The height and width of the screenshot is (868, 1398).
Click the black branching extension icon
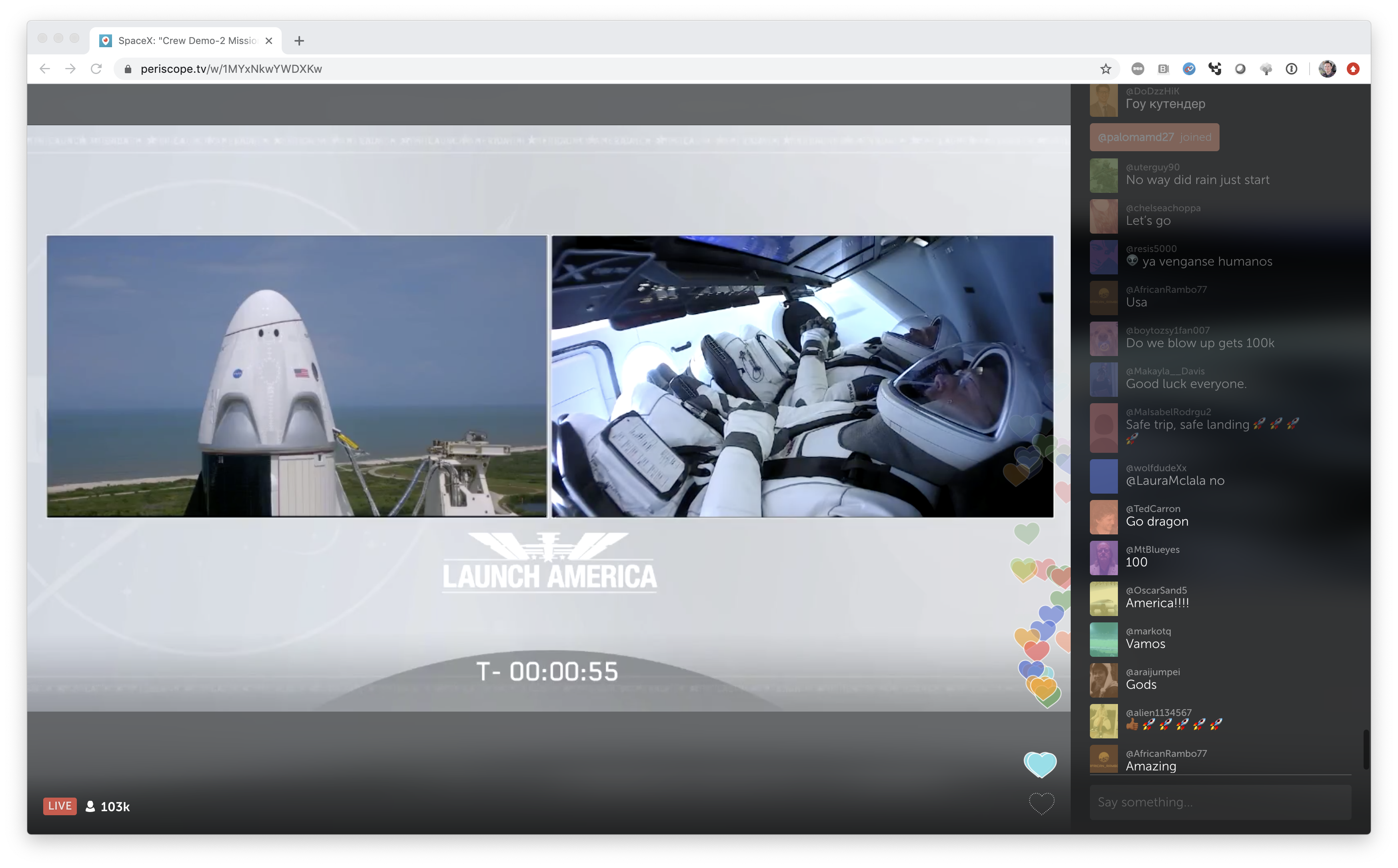[x=1215, y=69]
